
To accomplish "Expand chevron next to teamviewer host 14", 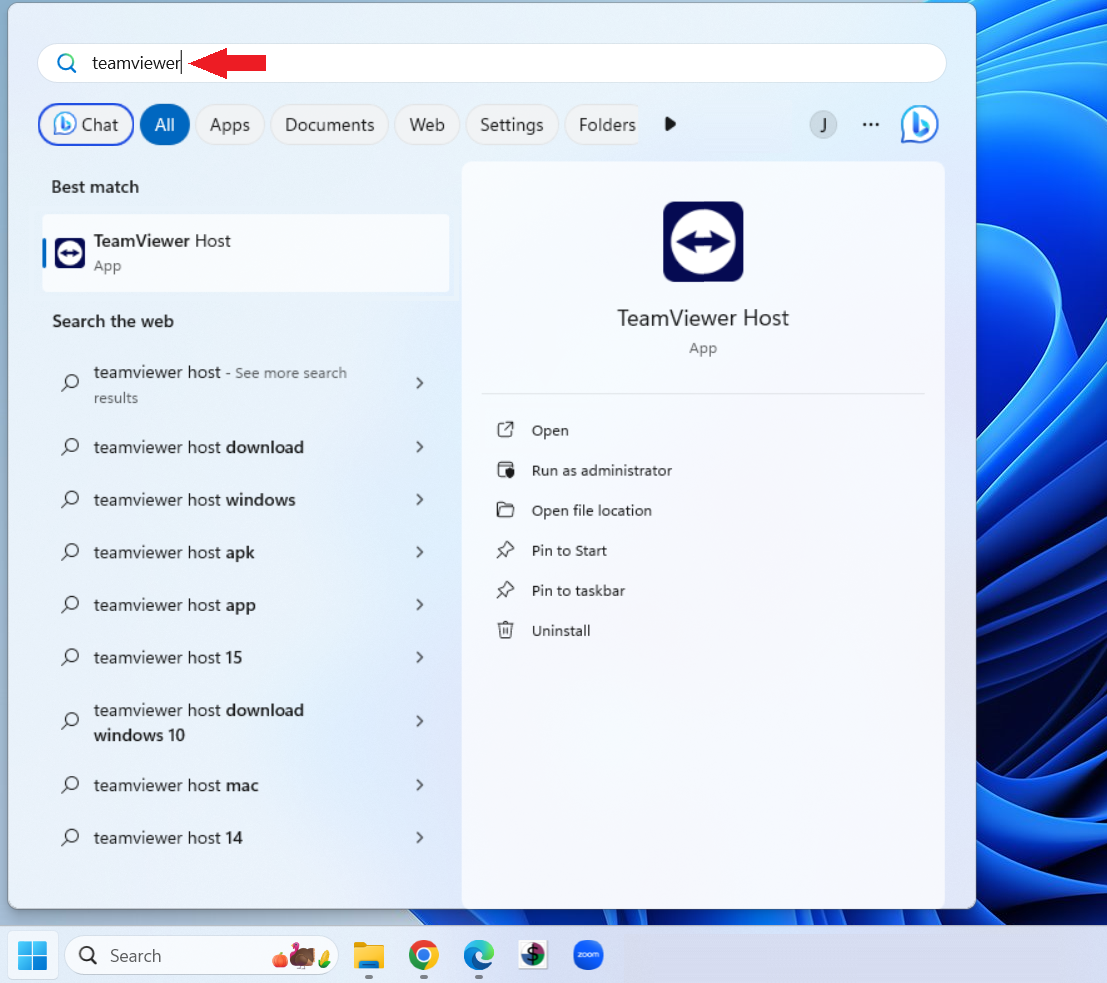I will point(420,838).
